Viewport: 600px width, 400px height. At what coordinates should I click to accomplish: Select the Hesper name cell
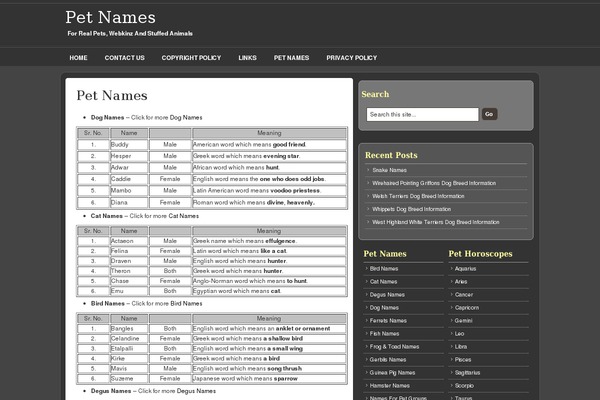(129, 156)
